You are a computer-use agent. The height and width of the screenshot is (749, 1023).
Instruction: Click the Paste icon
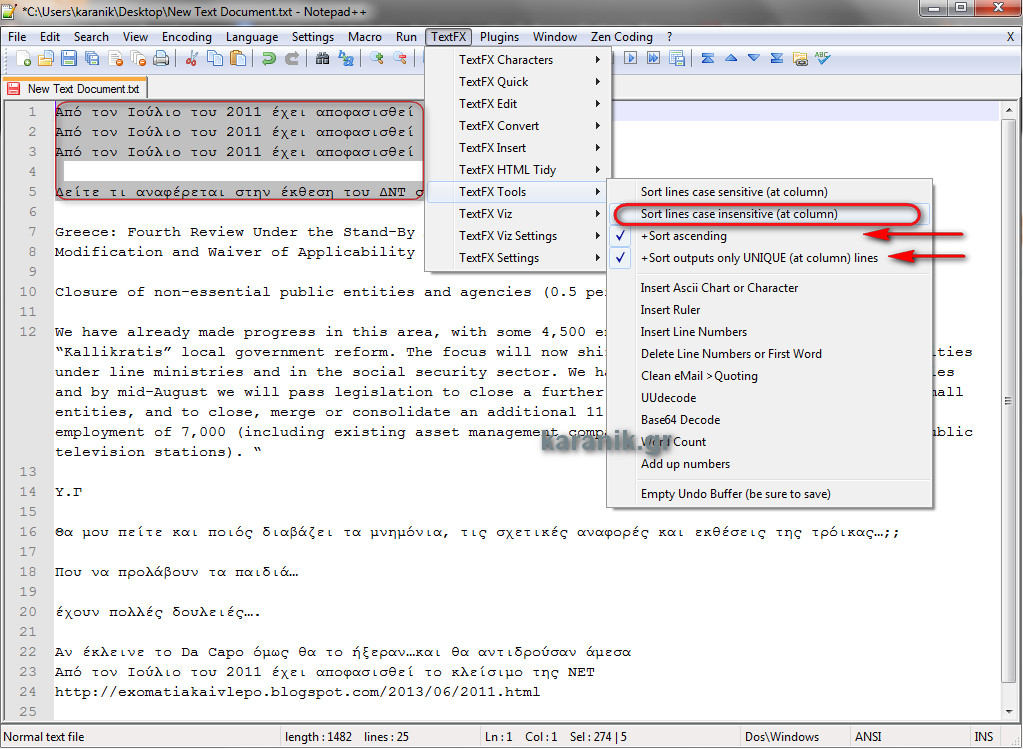[238, 58]
